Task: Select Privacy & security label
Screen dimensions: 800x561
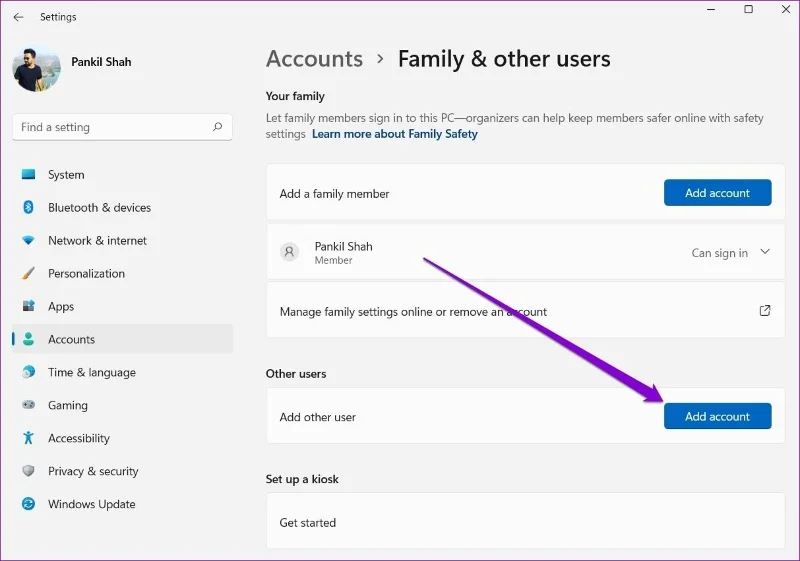Action: tap(93, 471)
